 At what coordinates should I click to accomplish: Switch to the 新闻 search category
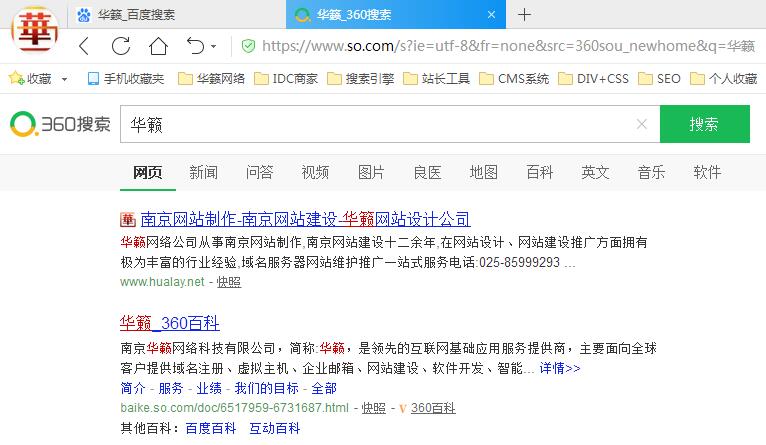pyautogui.click(x=203, y=172)
